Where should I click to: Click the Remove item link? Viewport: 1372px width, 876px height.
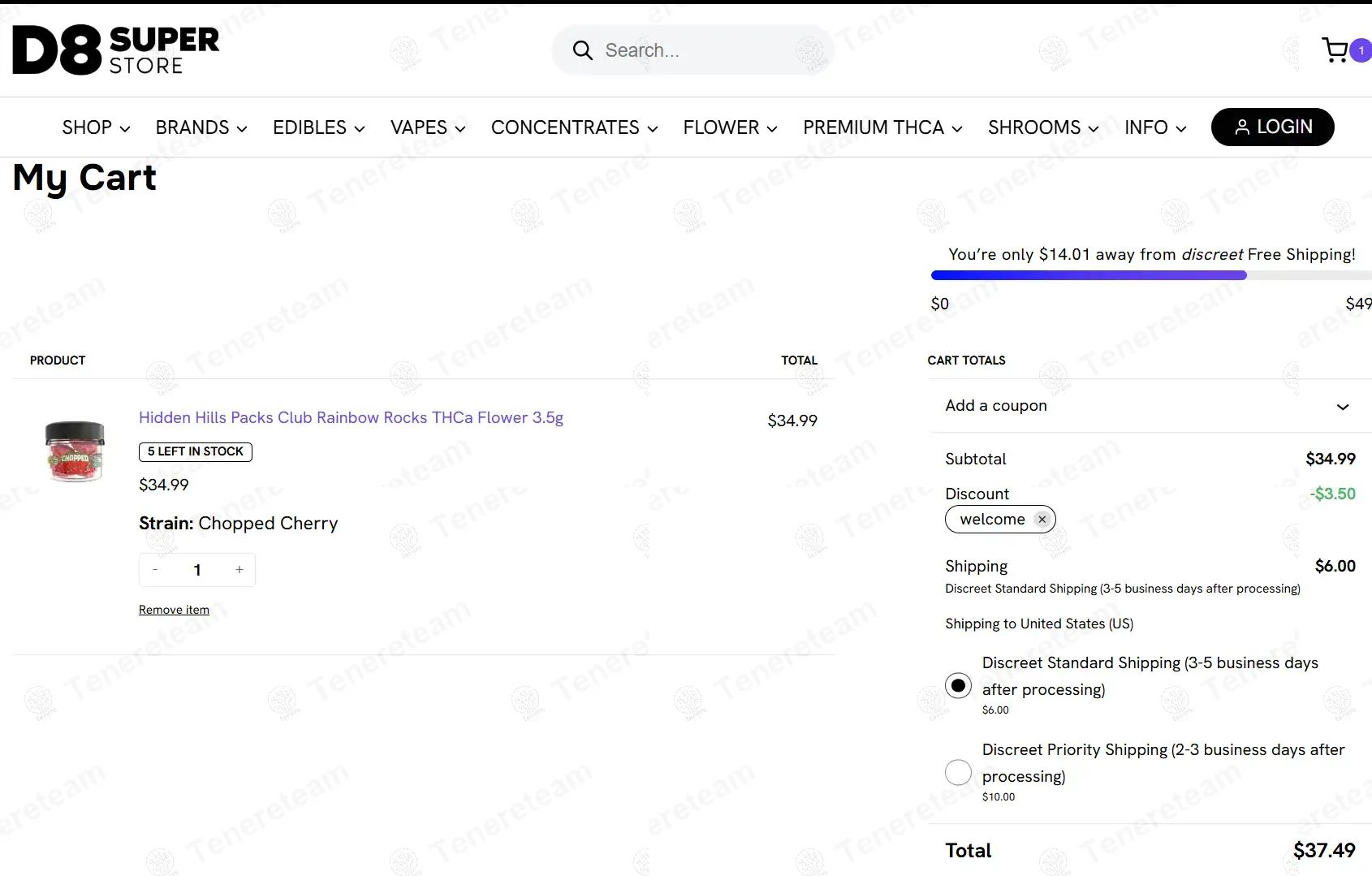[x=174, y=610]
